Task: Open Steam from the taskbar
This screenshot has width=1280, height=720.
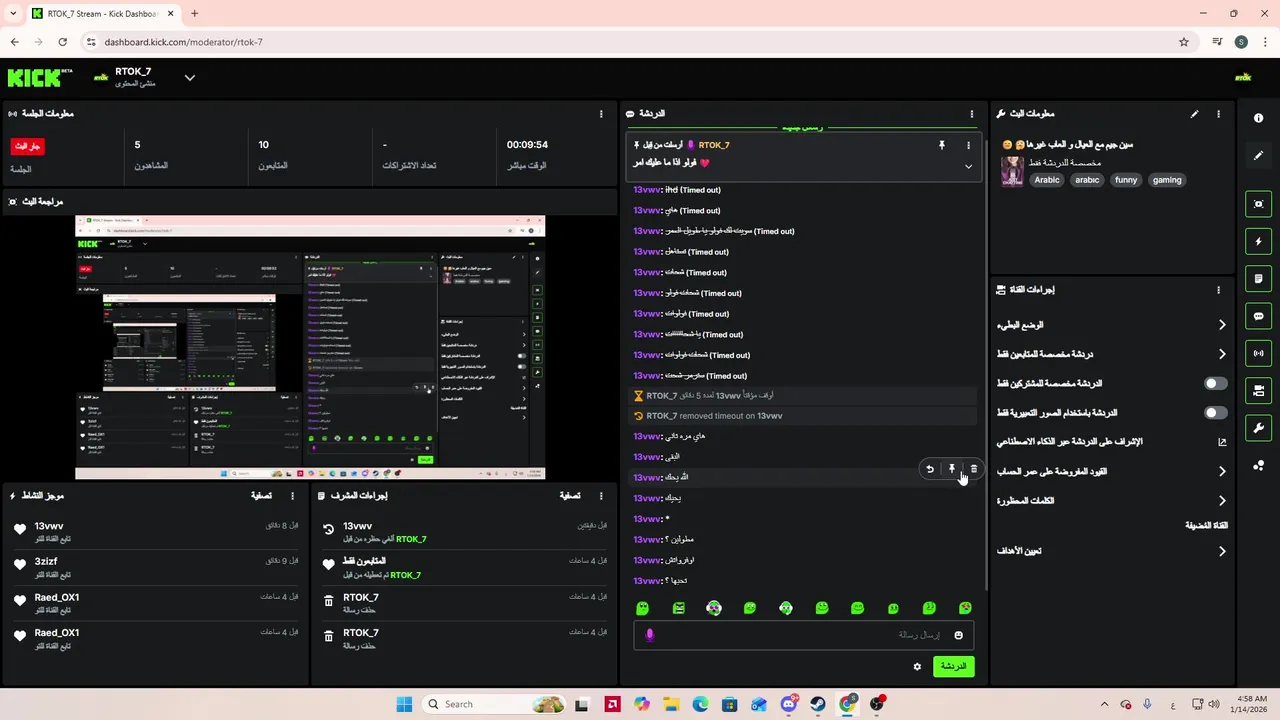Action: (x=818, y=704)
